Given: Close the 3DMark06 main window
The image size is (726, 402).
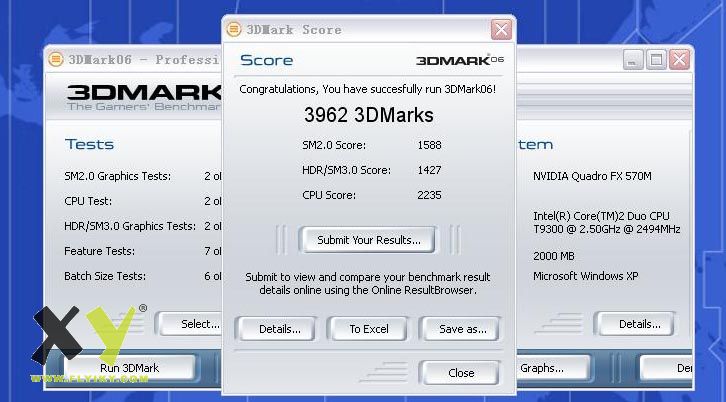Looking at the screenshot, I should [679, 60].
